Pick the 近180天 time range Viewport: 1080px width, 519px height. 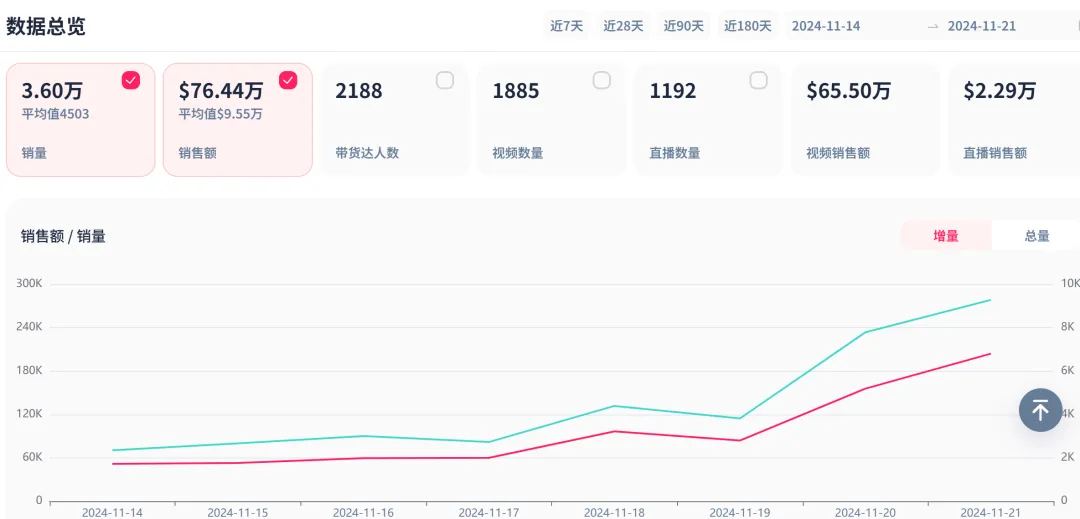[x=748, y=26]
